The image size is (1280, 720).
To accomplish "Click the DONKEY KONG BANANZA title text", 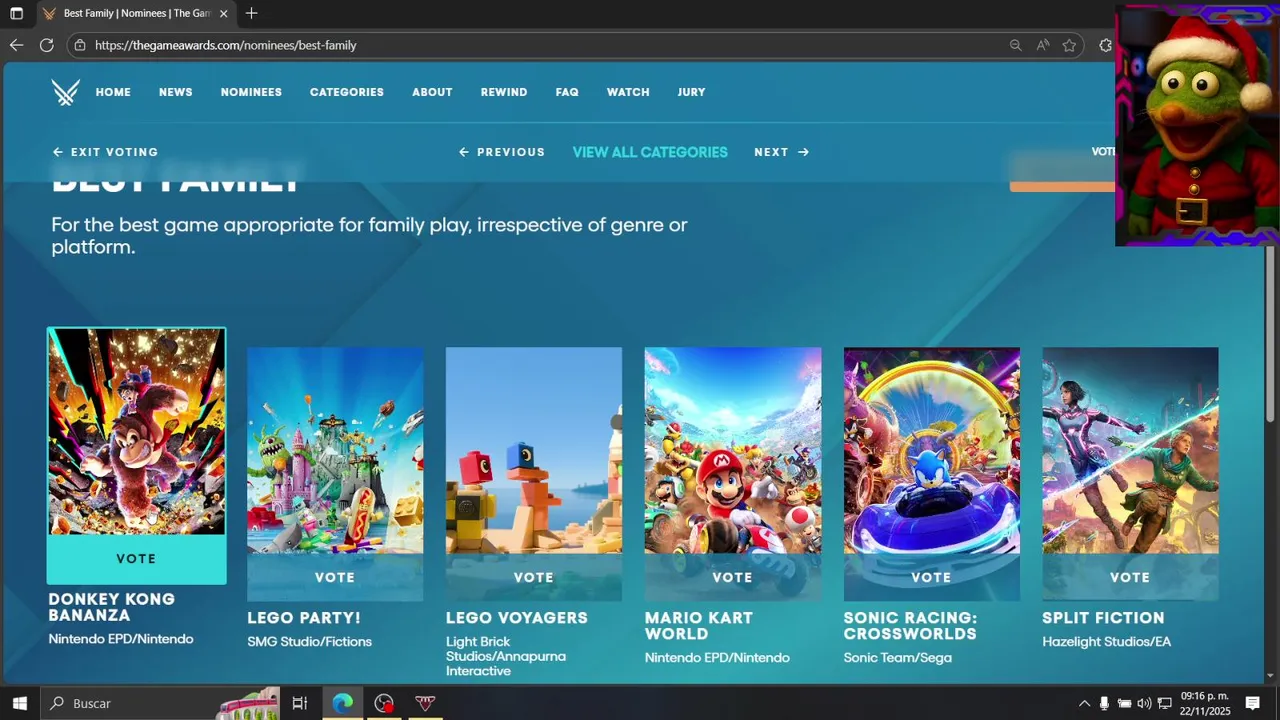I will tap(112, 607).
